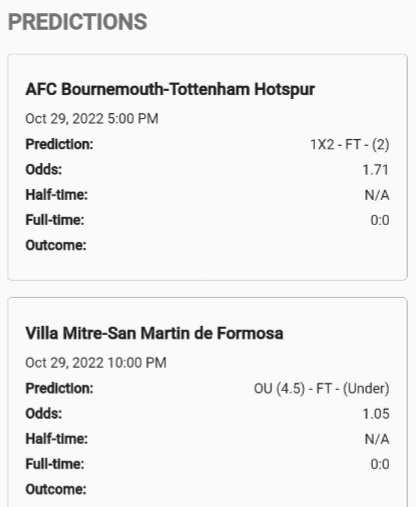
Task: Click the Villa Mitre card's Half-time N/A value
Action: (377, 439)
